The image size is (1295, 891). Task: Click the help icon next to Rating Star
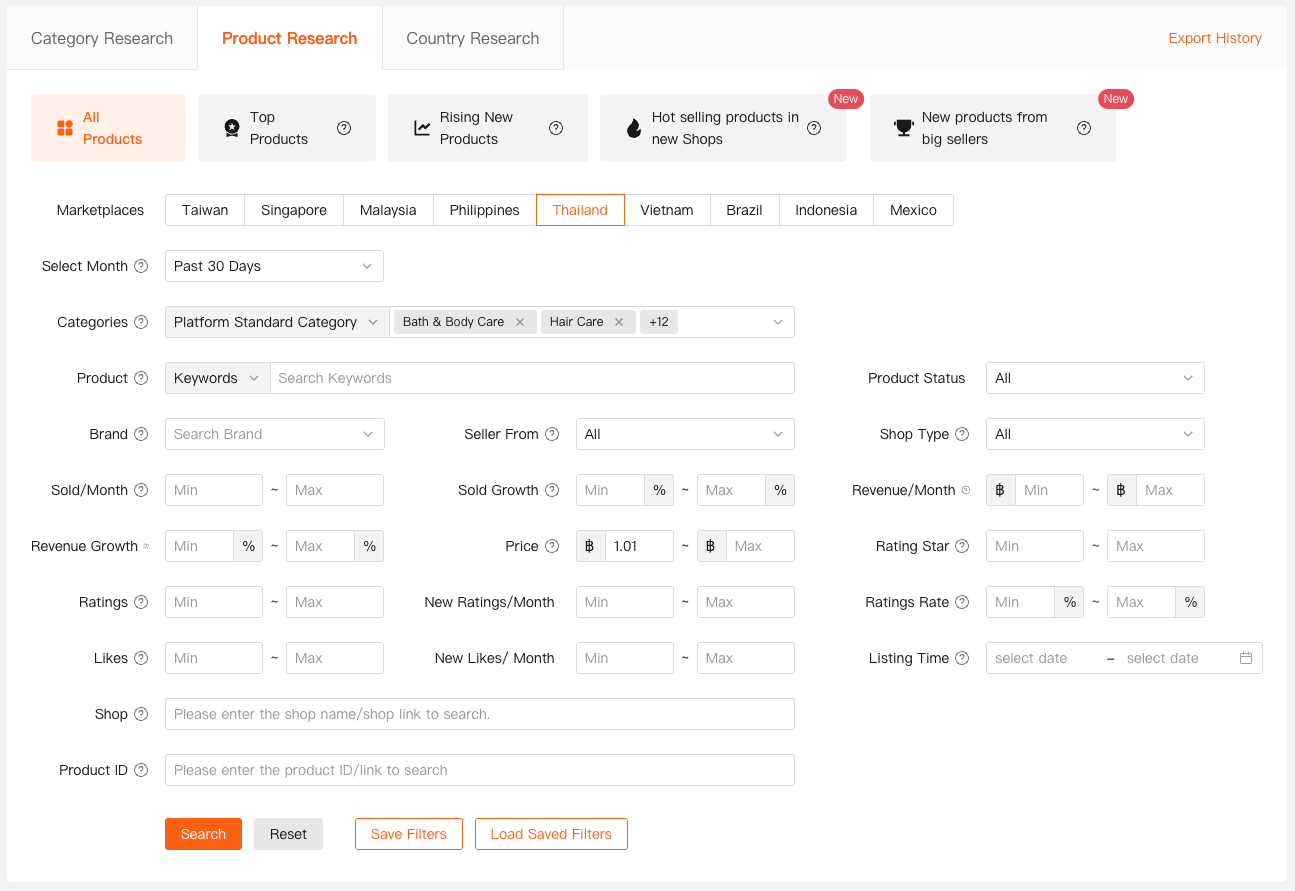(962, 546)
